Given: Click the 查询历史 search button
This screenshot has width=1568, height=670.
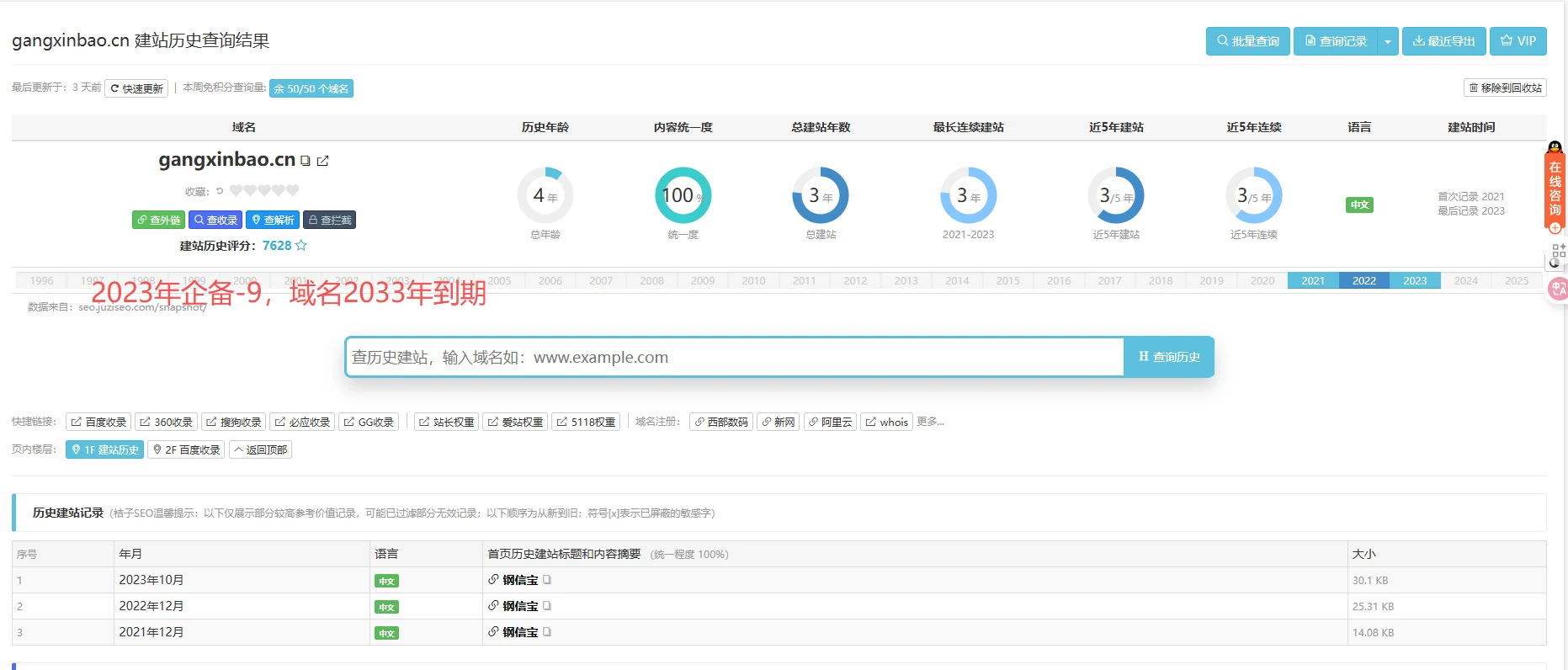Looking at the screenshot, I should [1169, 357].
